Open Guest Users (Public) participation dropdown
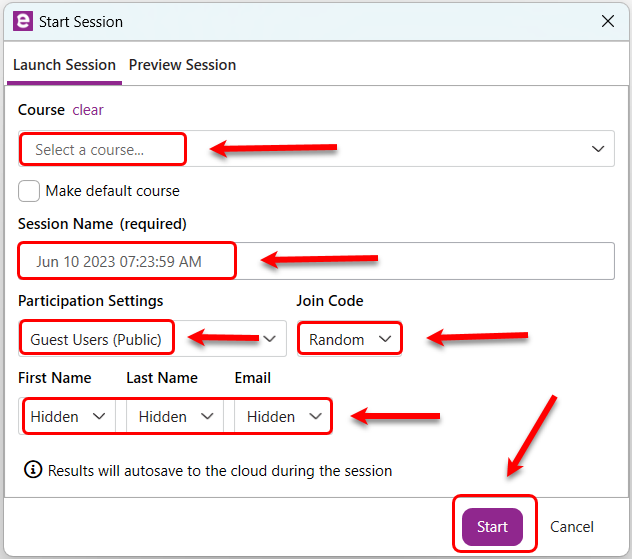Viewport: 632px width, 559px height. (x=152, y=339)
